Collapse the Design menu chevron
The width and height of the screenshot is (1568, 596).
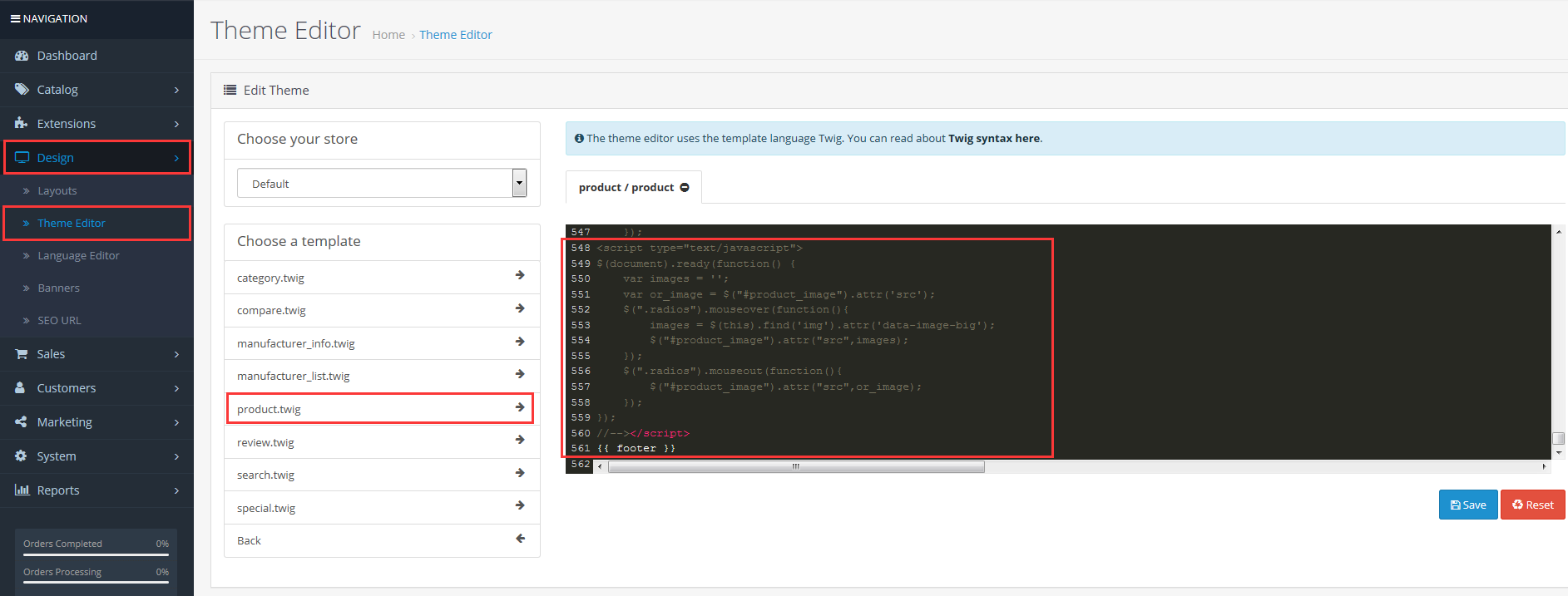click(176, 158)
